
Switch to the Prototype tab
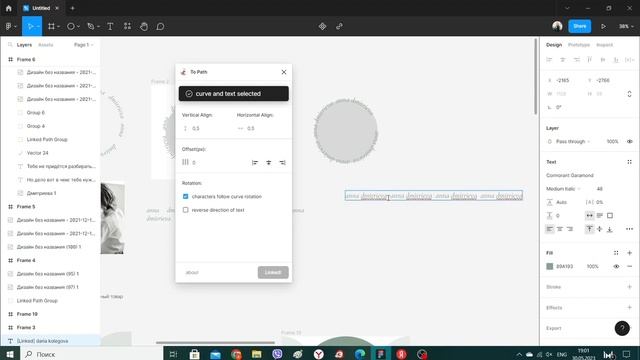point(579,45)
